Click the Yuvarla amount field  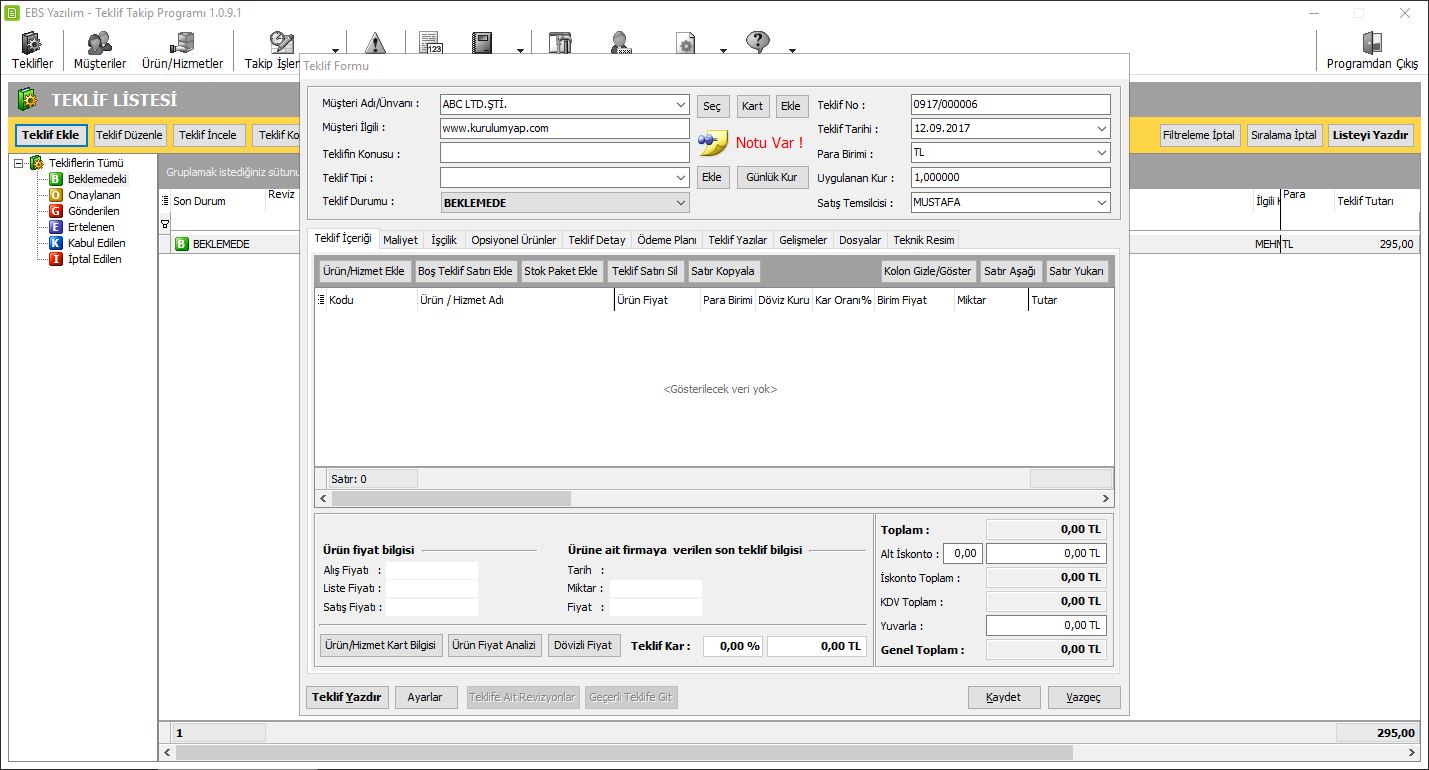point(1046,625)
